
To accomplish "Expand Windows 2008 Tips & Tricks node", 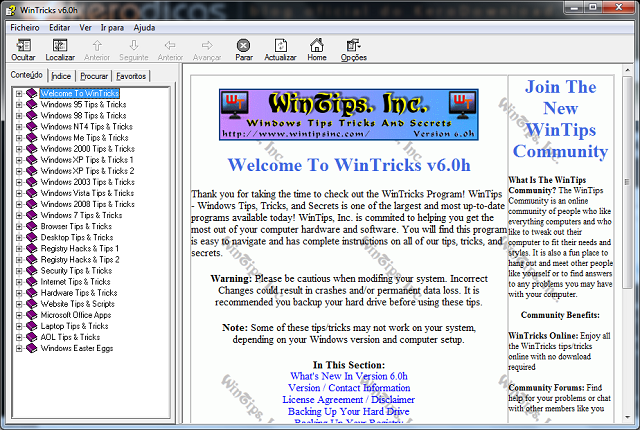I will tap(19, 204).
